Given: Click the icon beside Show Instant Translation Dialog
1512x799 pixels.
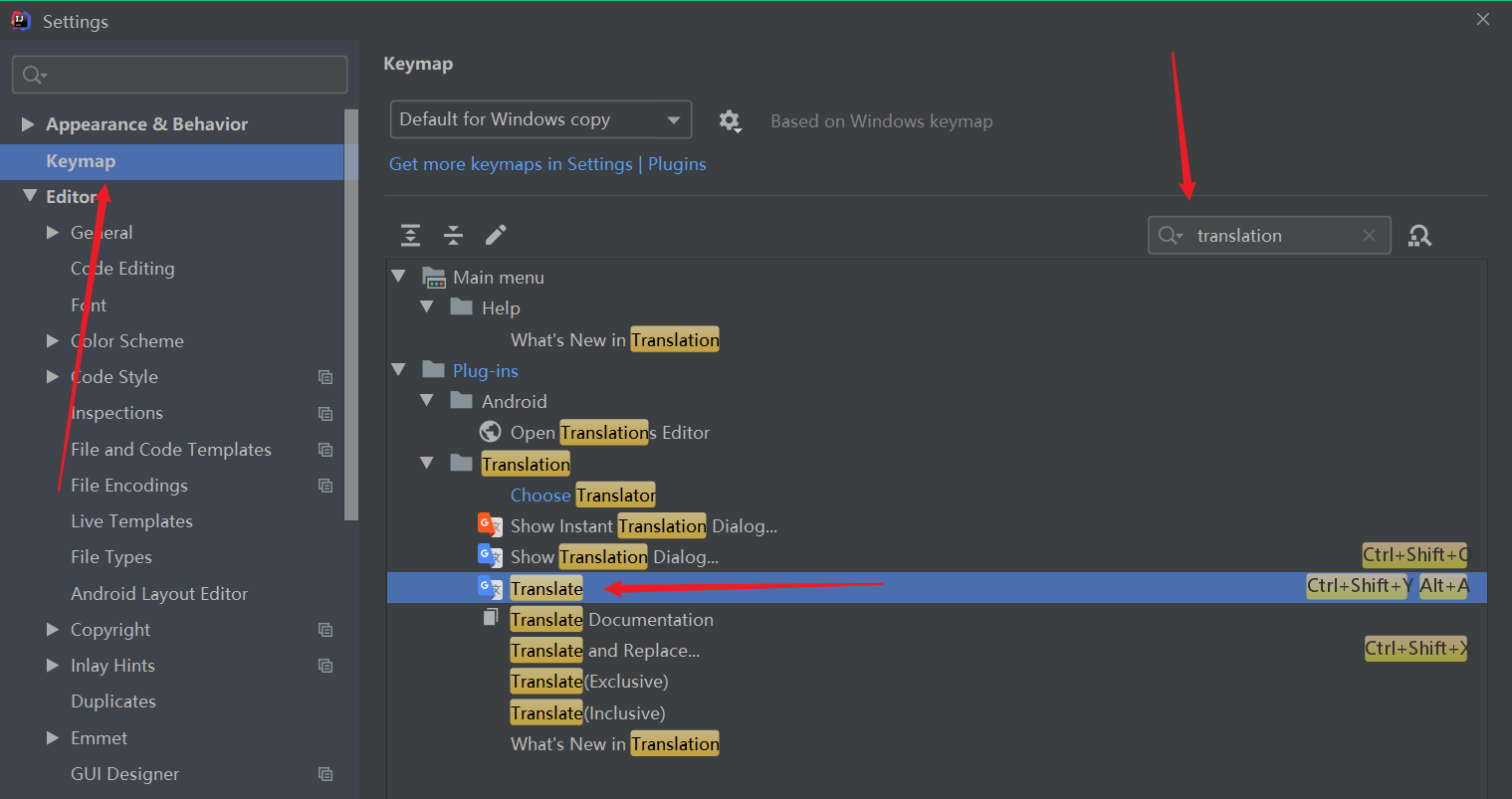Looking at the screenshot, I should click(490, 525).
